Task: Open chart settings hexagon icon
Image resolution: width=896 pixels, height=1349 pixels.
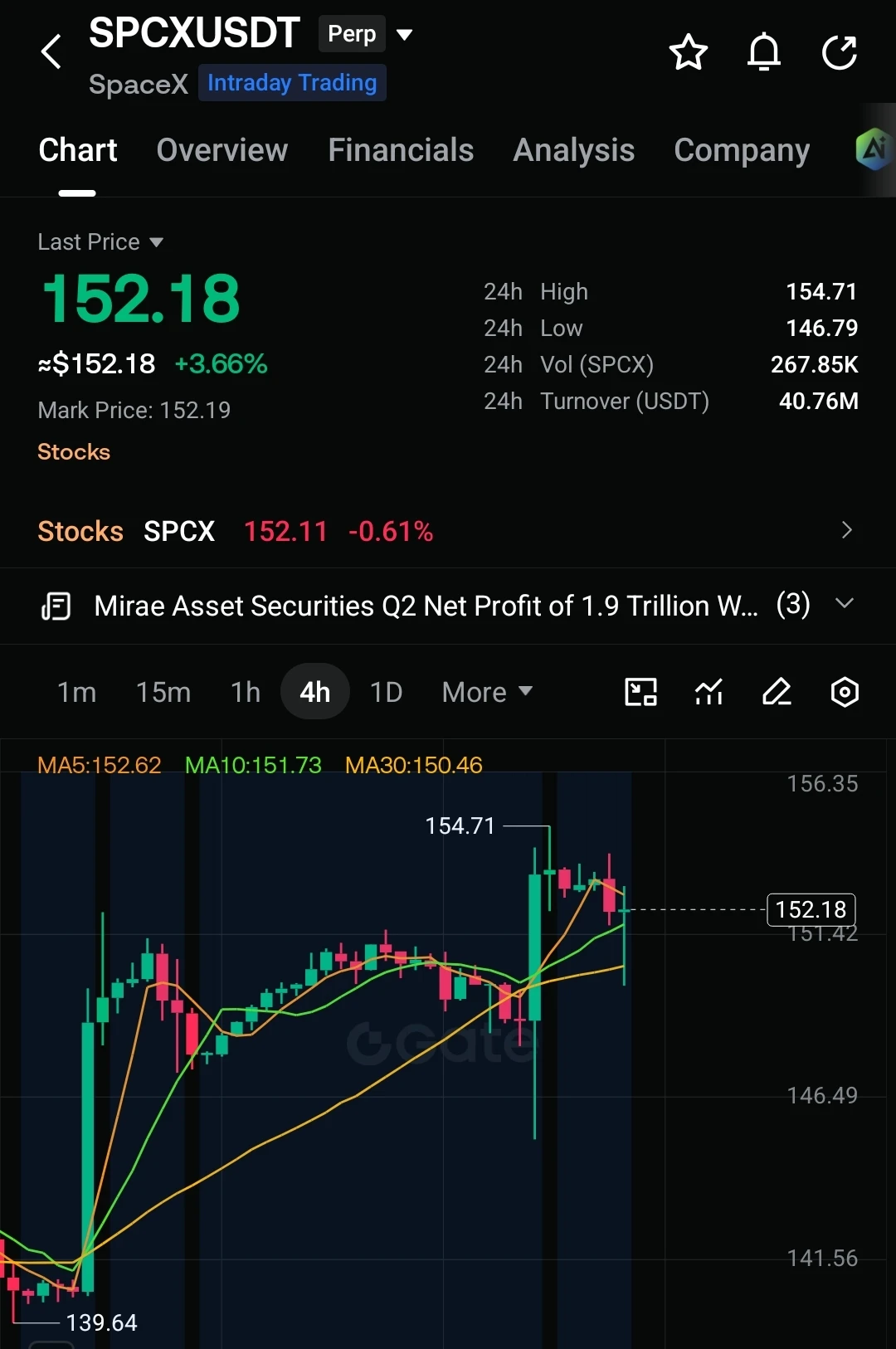Action: (x=845, y=691)
